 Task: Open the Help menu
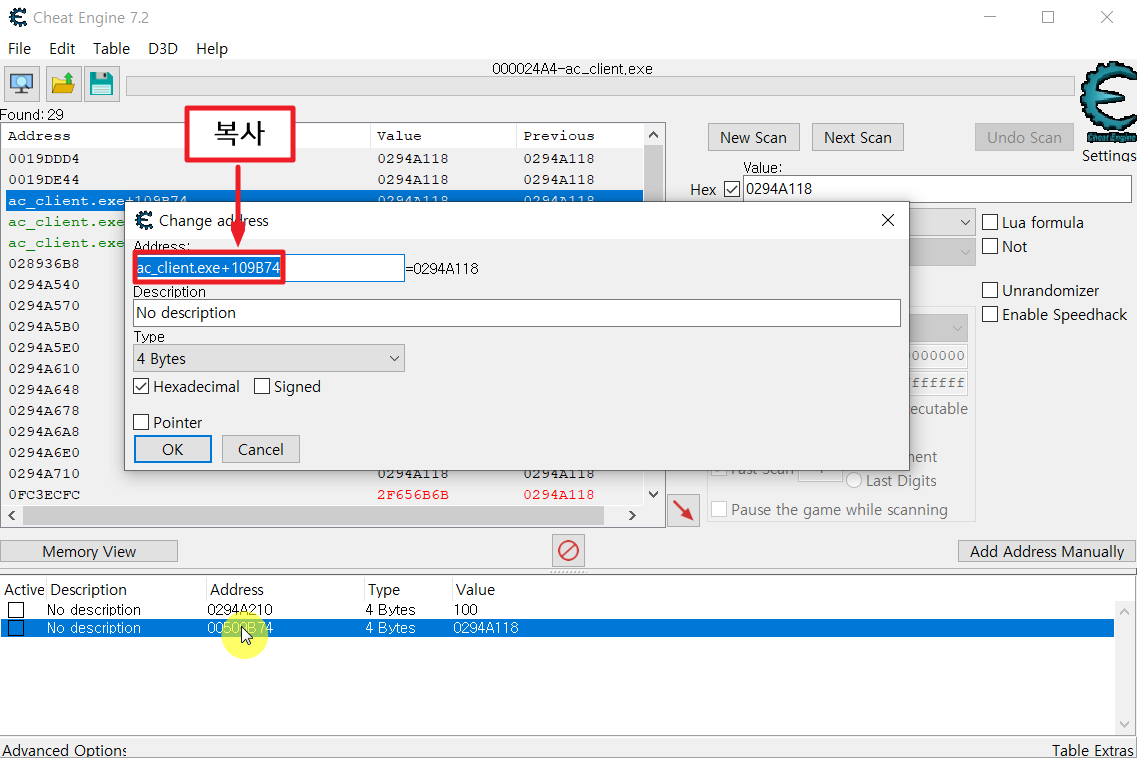[x=212, y=49]
